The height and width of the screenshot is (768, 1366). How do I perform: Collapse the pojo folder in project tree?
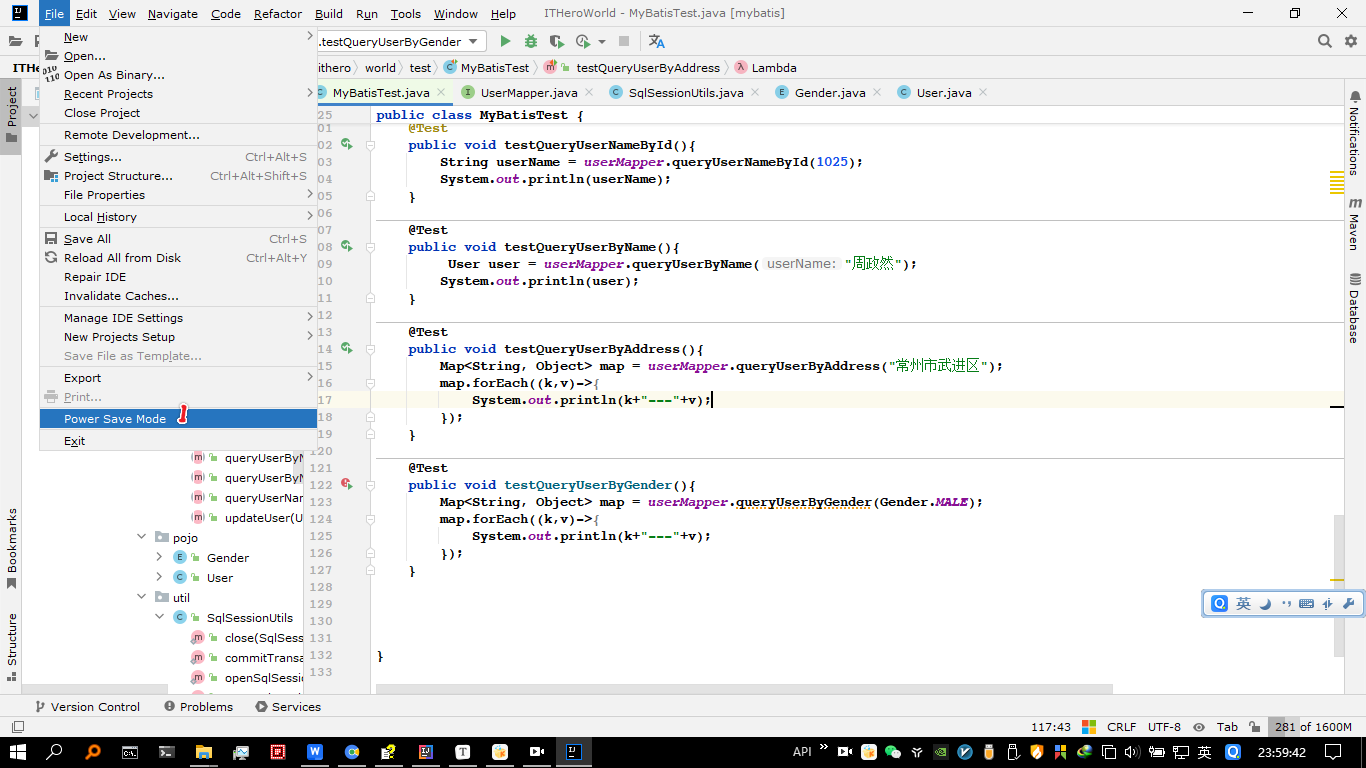(x=142, y=538)
